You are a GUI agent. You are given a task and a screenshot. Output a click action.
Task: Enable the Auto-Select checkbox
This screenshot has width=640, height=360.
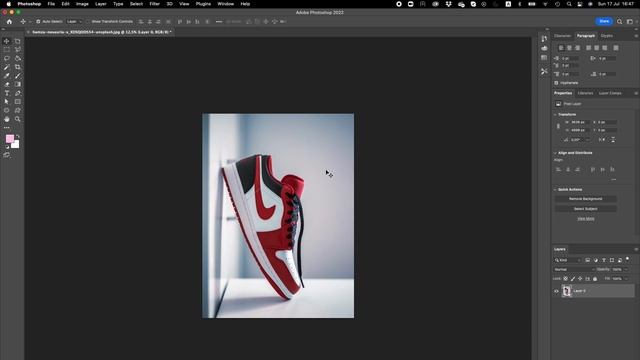(38, 22)
